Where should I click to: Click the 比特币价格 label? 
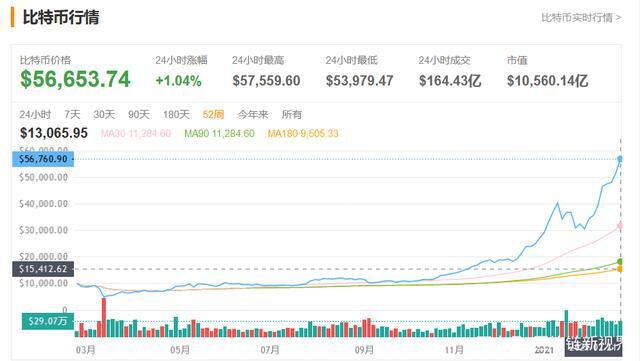(45, 60)
